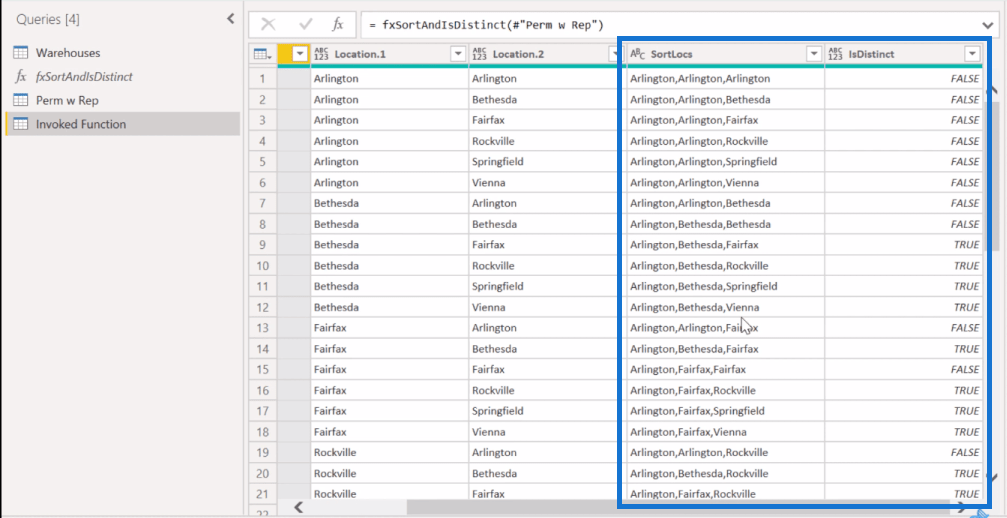Click the Perm w Rep table icon
The width and height of the screenshot is (1007, 518).
pyautogui.click(x=21, y=100)
